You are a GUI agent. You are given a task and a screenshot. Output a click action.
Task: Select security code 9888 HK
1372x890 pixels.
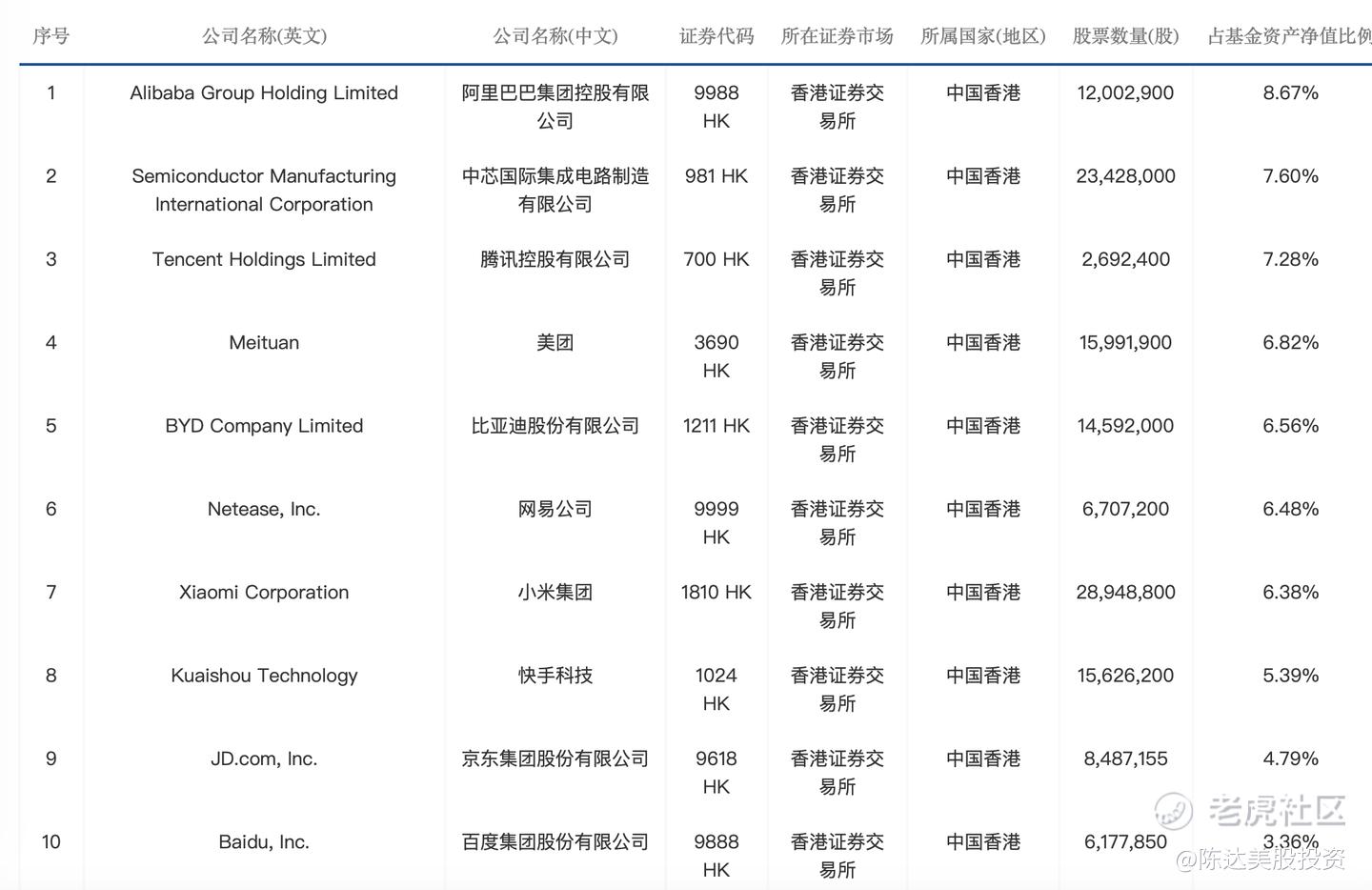[x=716, y=856]
